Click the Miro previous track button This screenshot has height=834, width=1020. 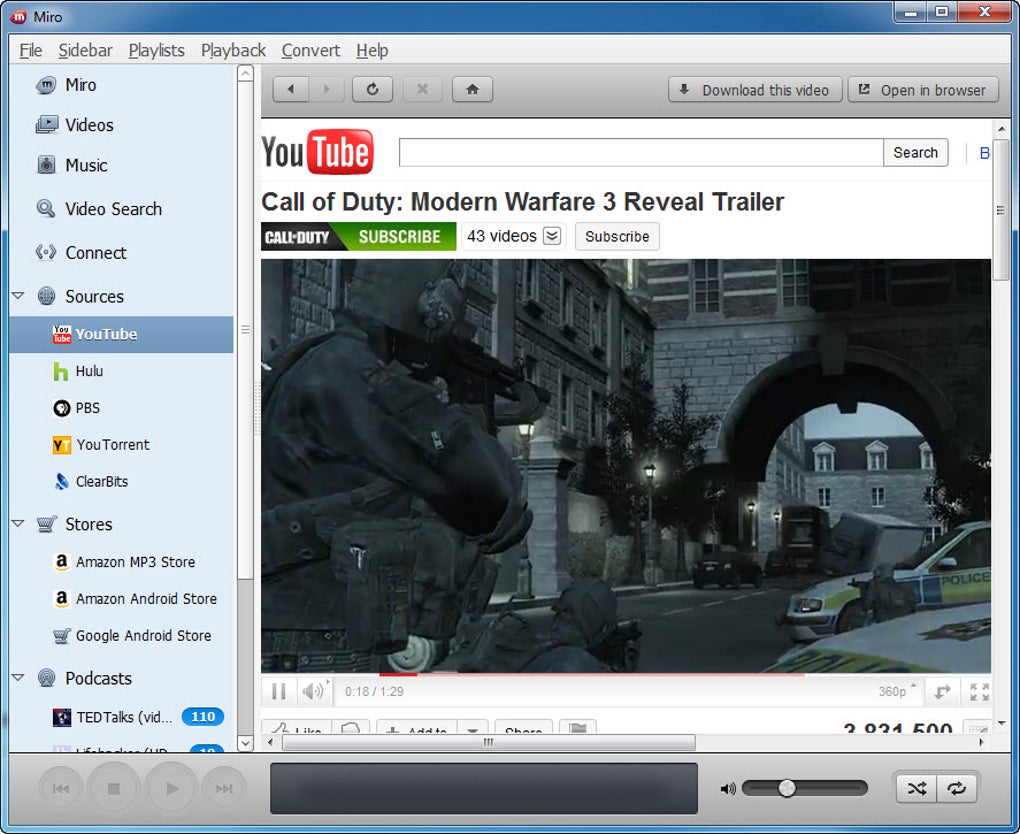click(60, 789)
